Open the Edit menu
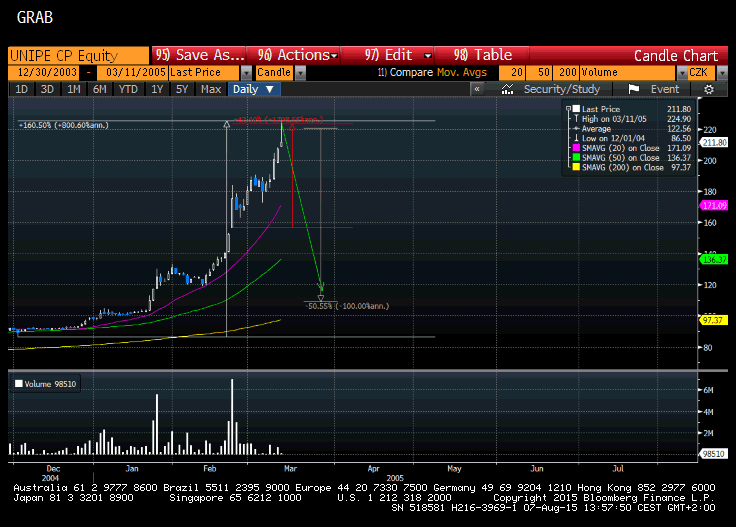736x527 pixels. 398,55
